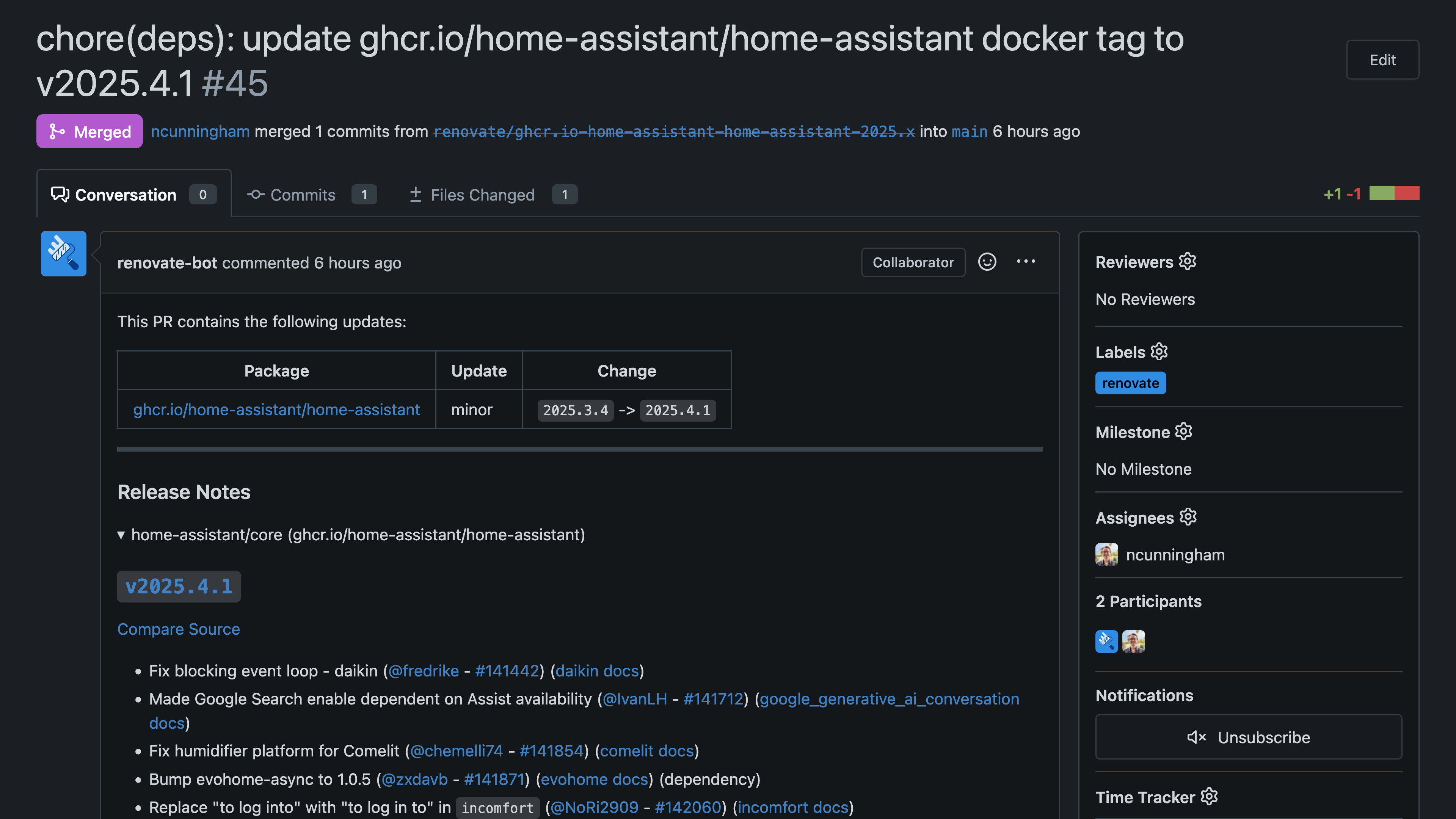Open ncunningham profile link in merge line
This screenshot has height=819, width=1456.
point(200,131)
